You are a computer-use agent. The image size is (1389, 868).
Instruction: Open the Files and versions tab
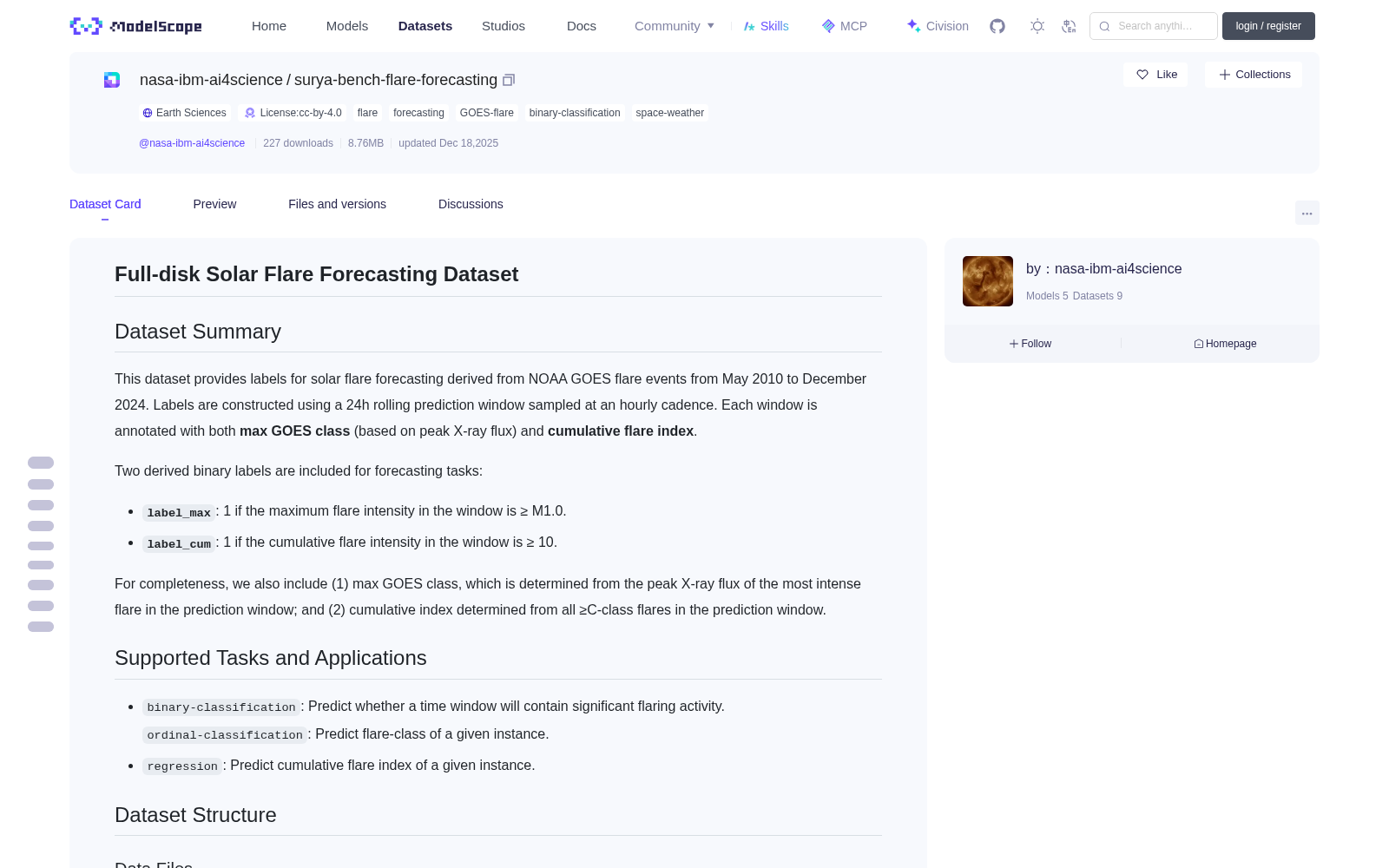click(337, 204)
